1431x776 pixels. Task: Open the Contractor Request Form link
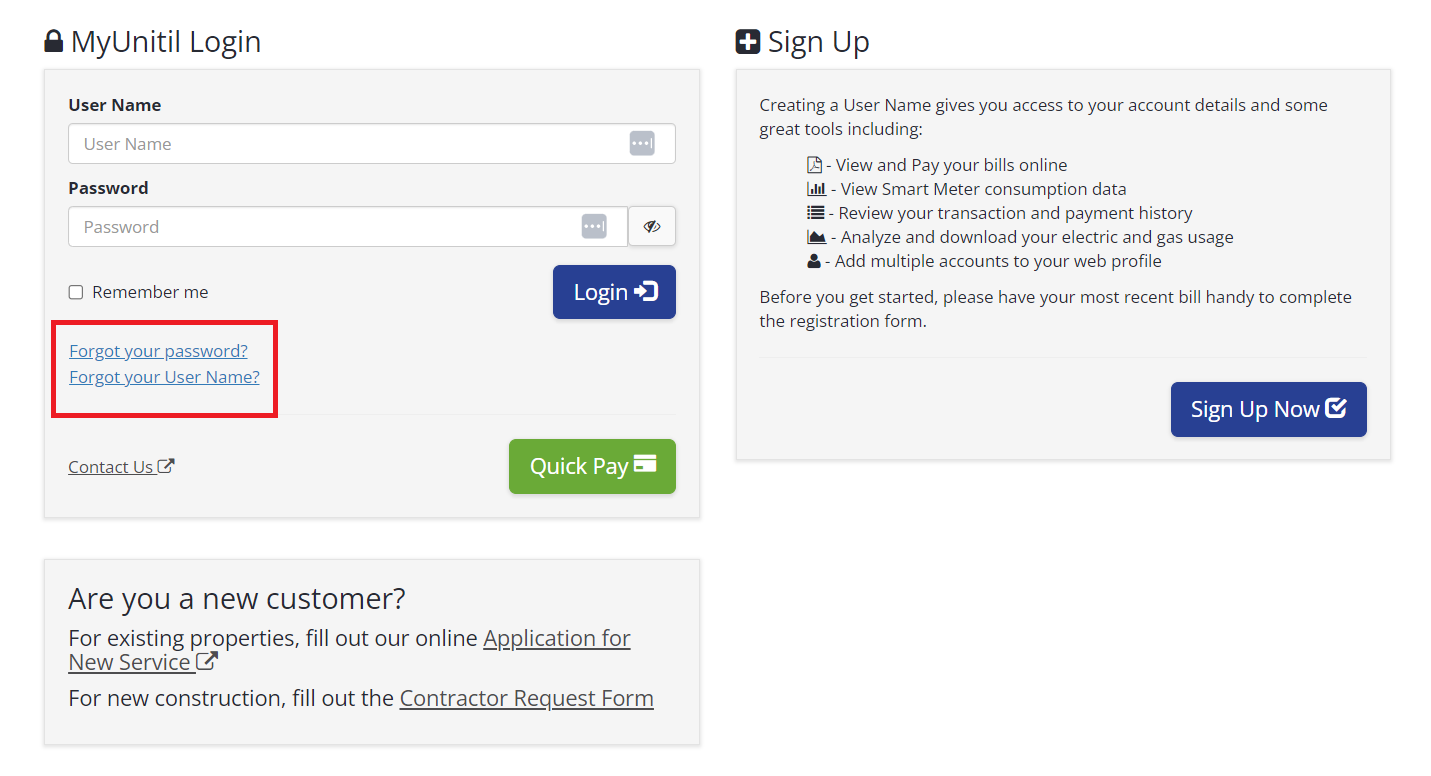point(526,698)
